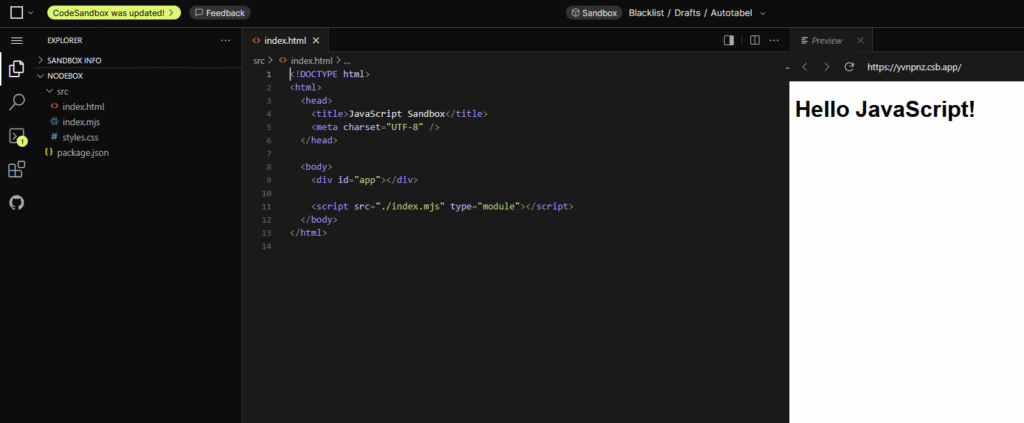Image resolution: width=1024 pixels, height=423 pixels.
Task: Click the preview back arrow
Action: tap(804, 67)
